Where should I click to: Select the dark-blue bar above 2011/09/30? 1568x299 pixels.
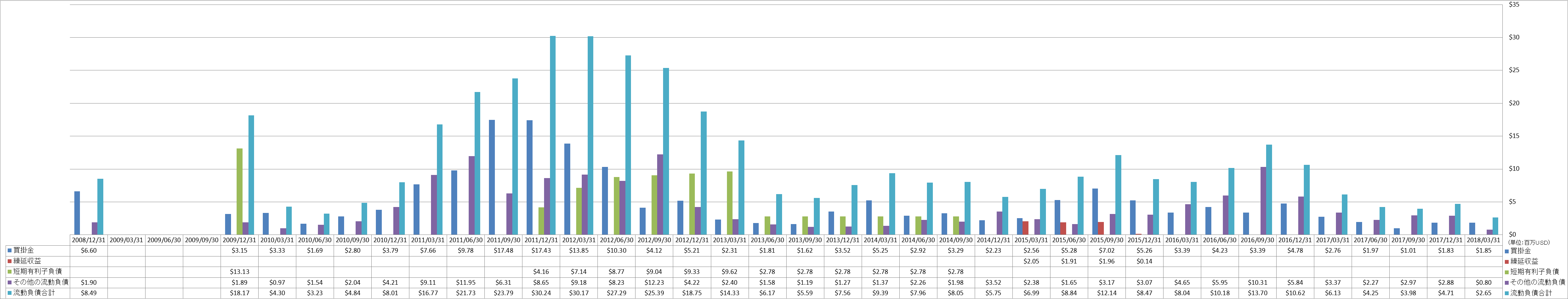pyautogui.click(x=492, y=177)
